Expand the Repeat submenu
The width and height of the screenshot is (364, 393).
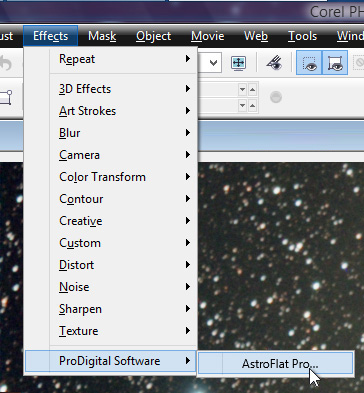(111, 59)
